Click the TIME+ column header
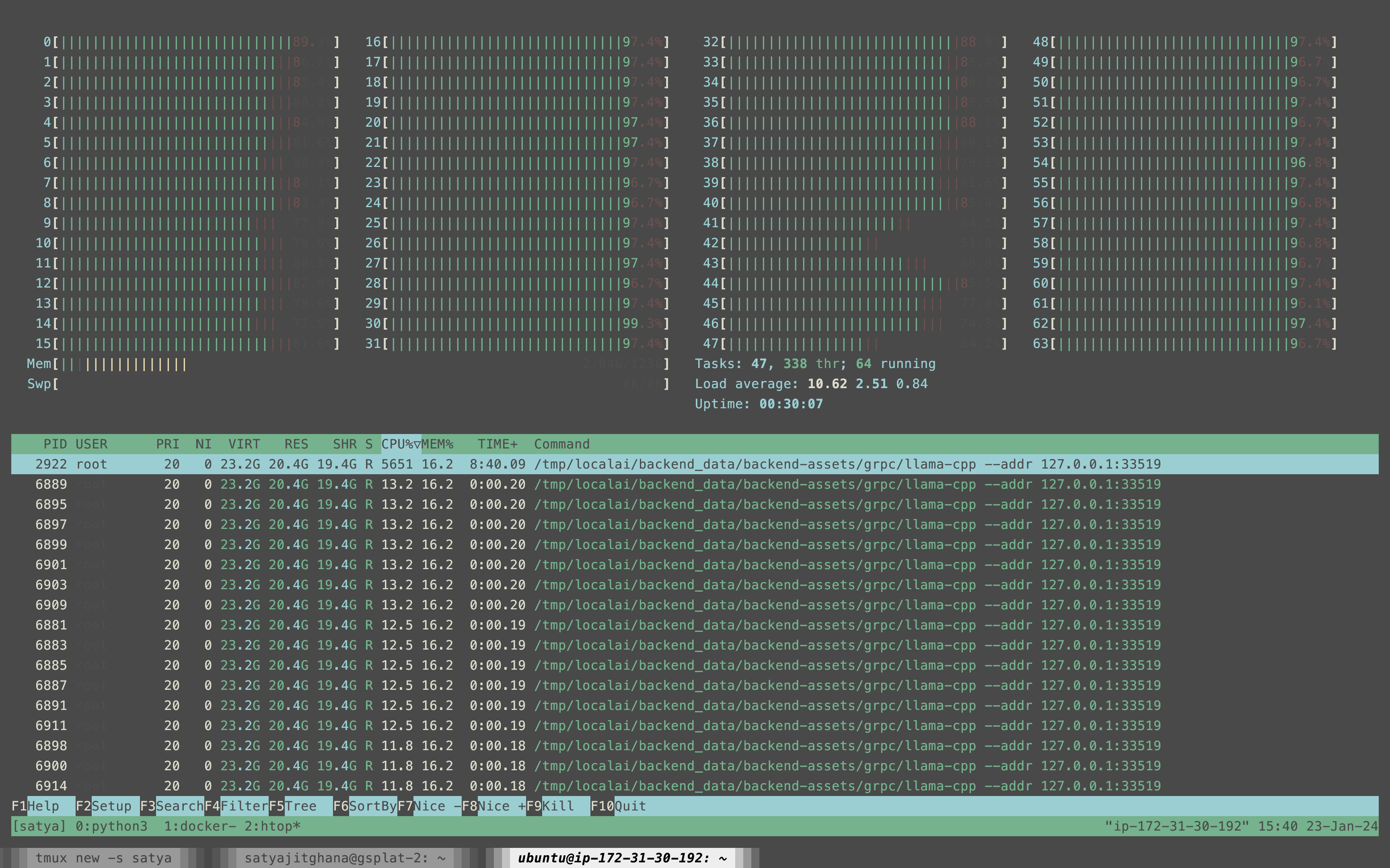1390x868 pixels. (x=497, y=444)
